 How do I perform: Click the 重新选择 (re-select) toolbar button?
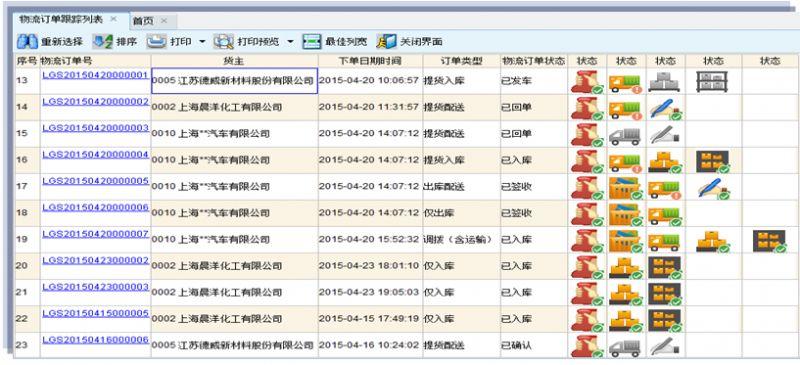click(x=50, y=42)
